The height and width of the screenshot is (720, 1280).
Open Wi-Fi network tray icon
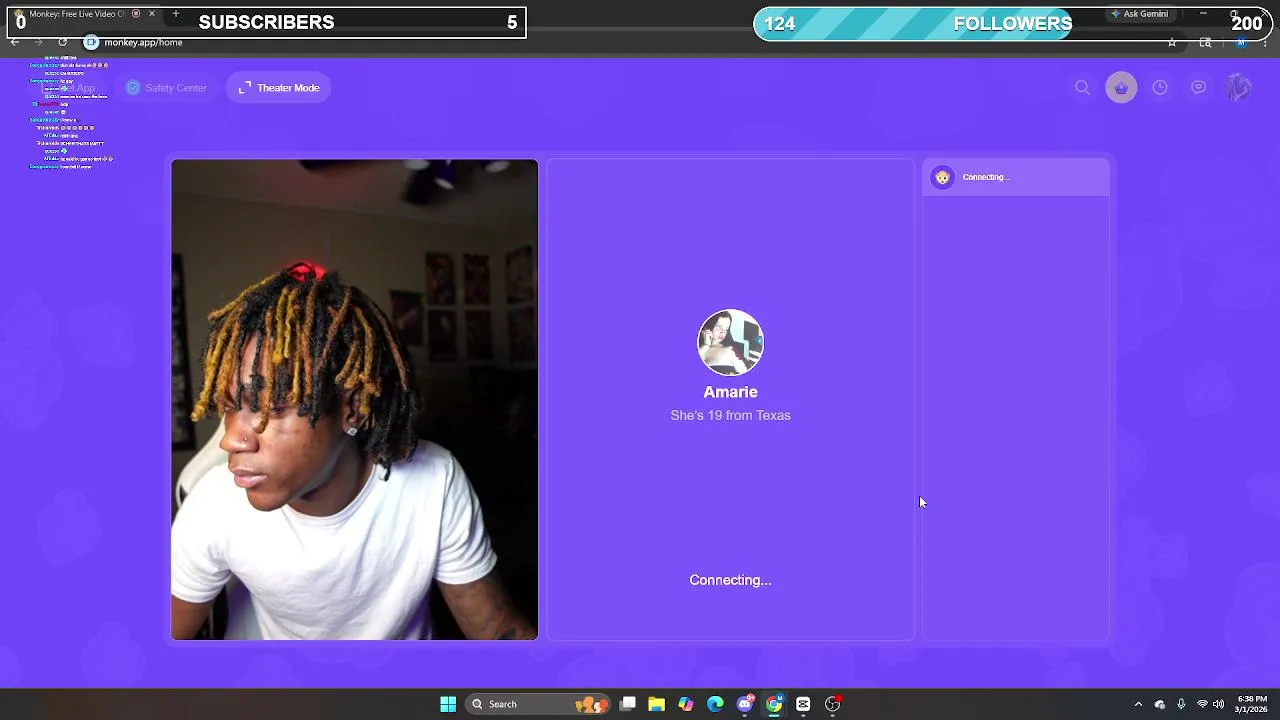[1202, 704]
